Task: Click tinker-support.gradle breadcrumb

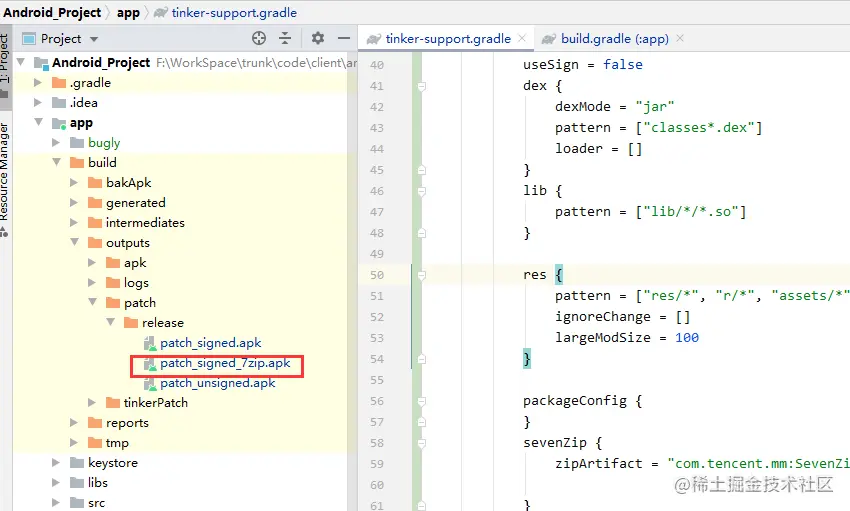Action: tap(234, 12)
